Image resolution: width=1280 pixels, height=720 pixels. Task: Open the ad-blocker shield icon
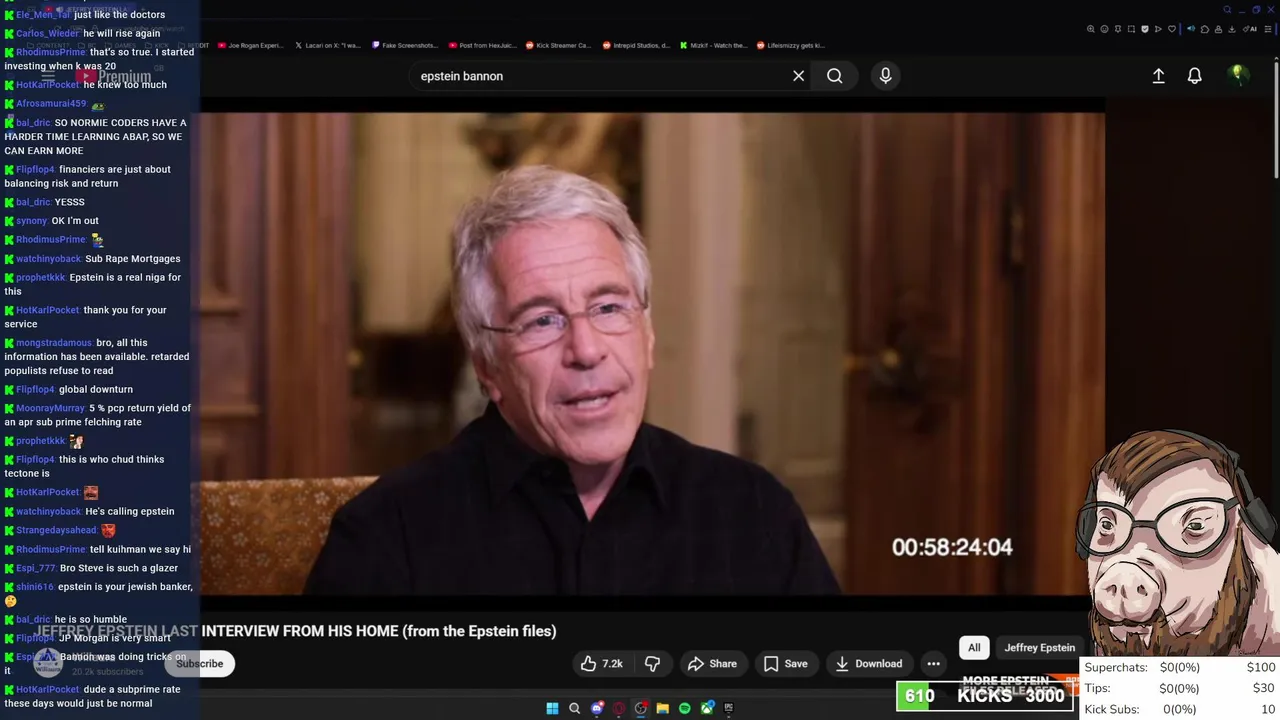(x=1145, y=29)
